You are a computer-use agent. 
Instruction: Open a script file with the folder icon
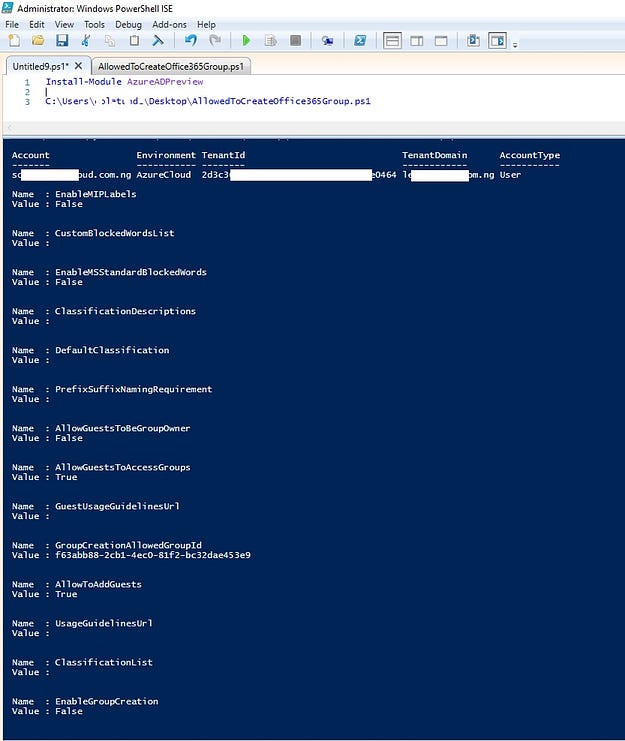point(38,41)
